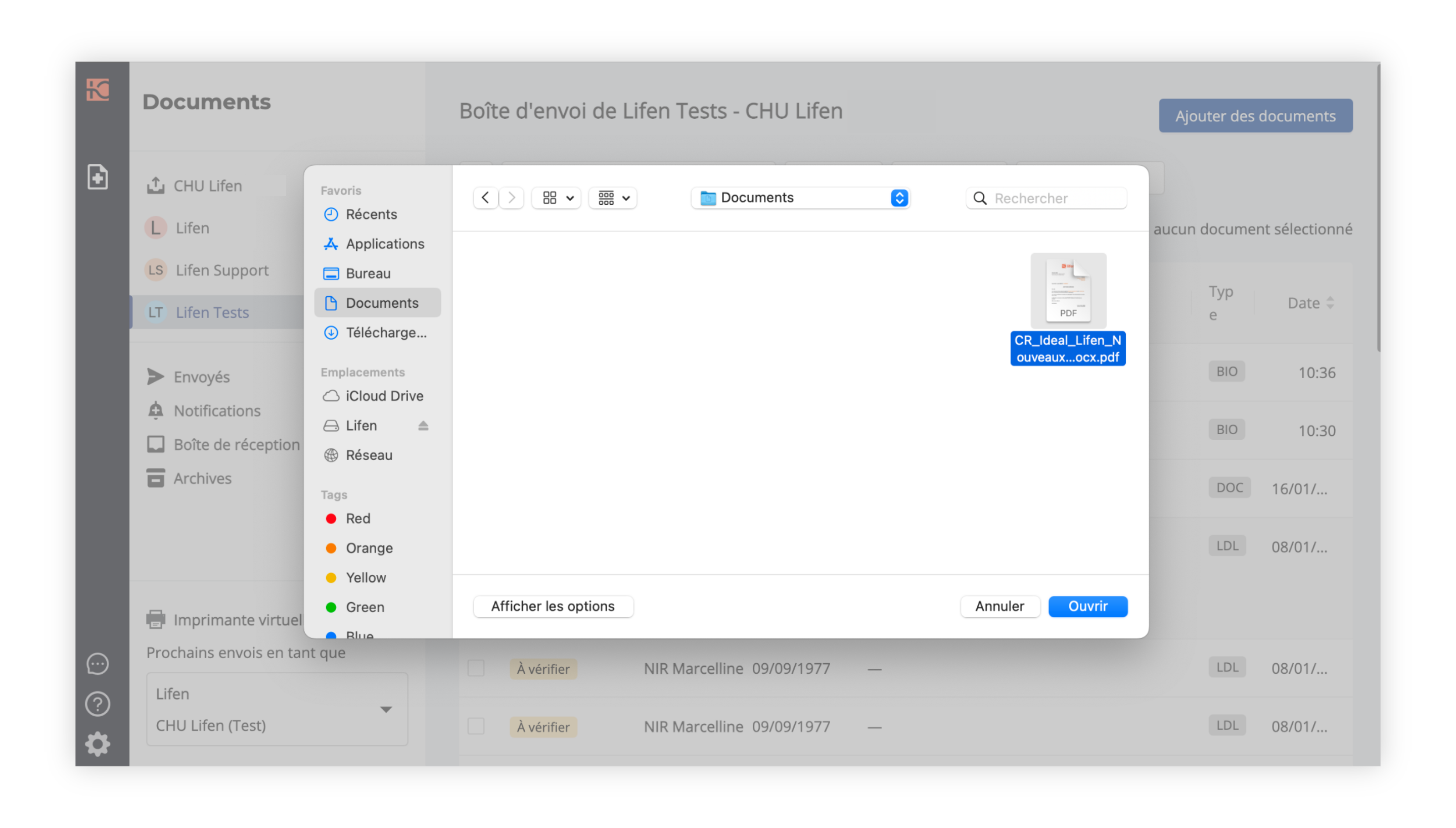Open the settings gear icon

pyautogui.click(x=98, y=744)
